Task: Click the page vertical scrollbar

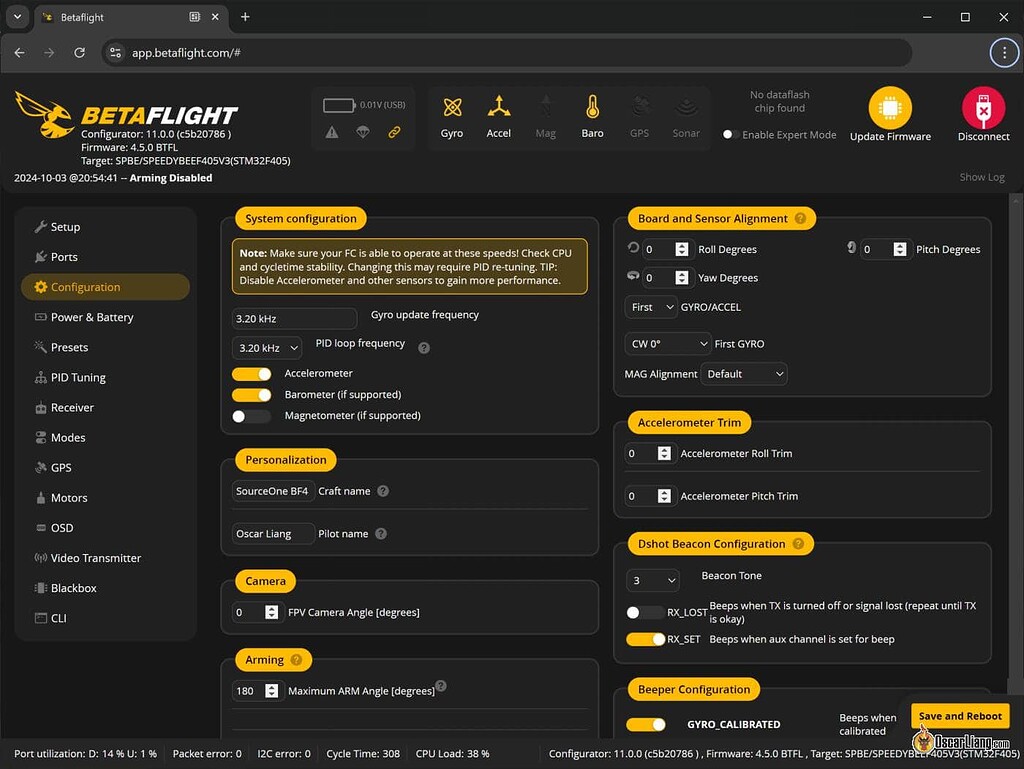Action: point(1014,444)
